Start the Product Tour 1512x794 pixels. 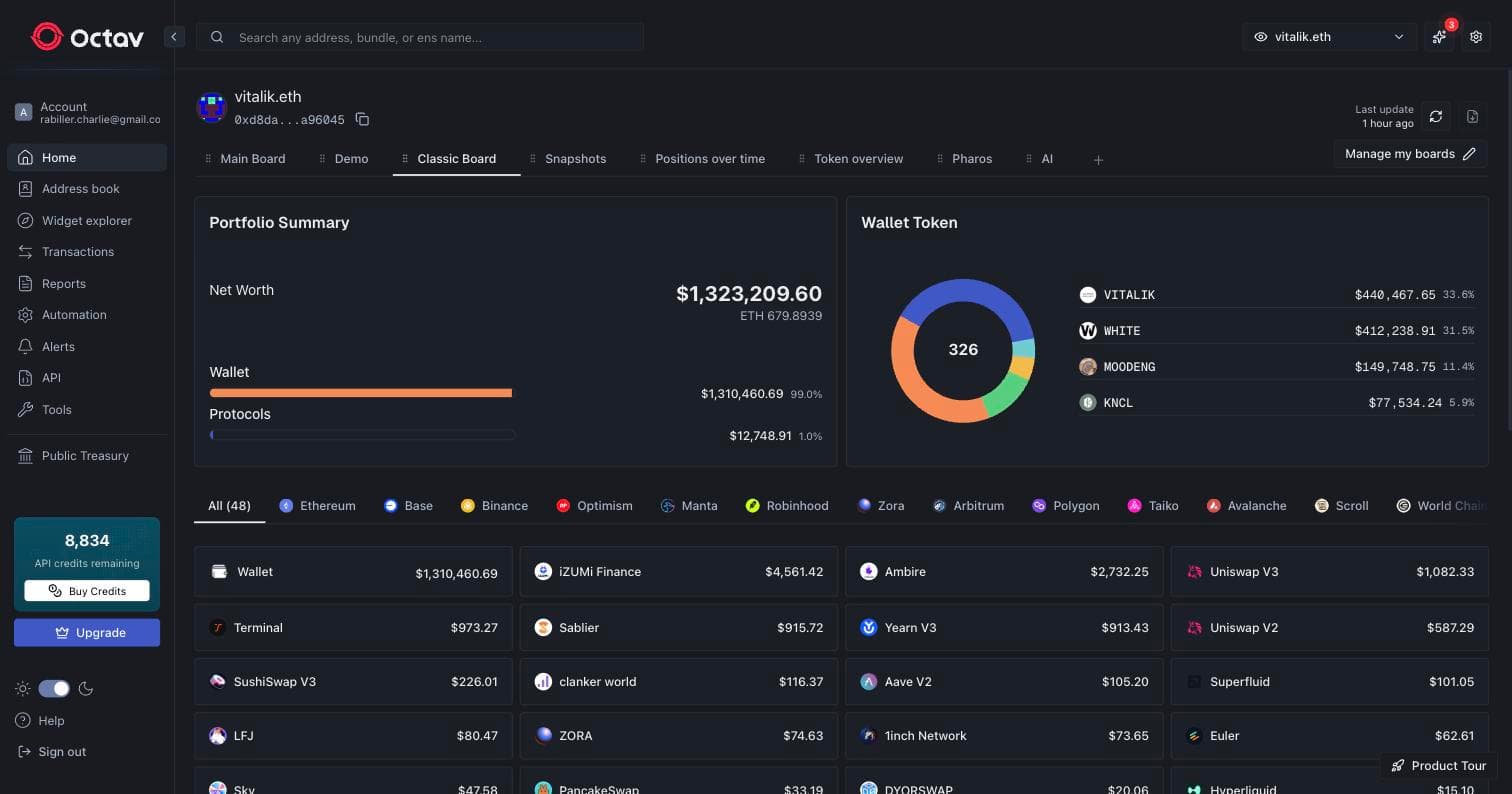click(x=1438, y=766)
